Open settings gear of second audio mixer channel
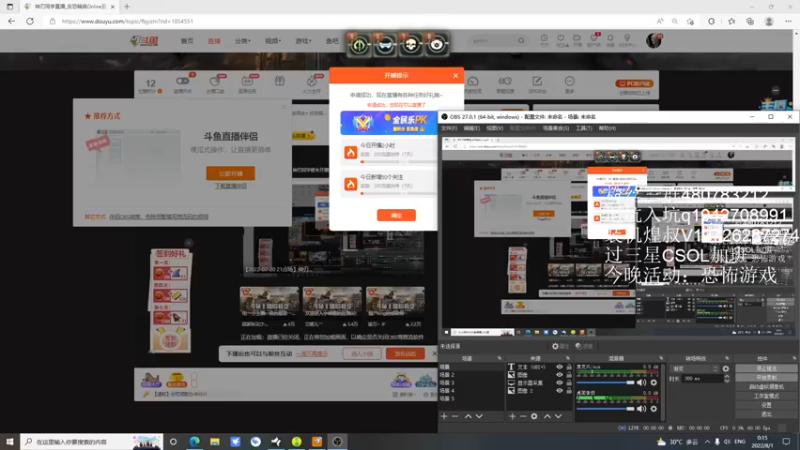 [x=654, y=408]
